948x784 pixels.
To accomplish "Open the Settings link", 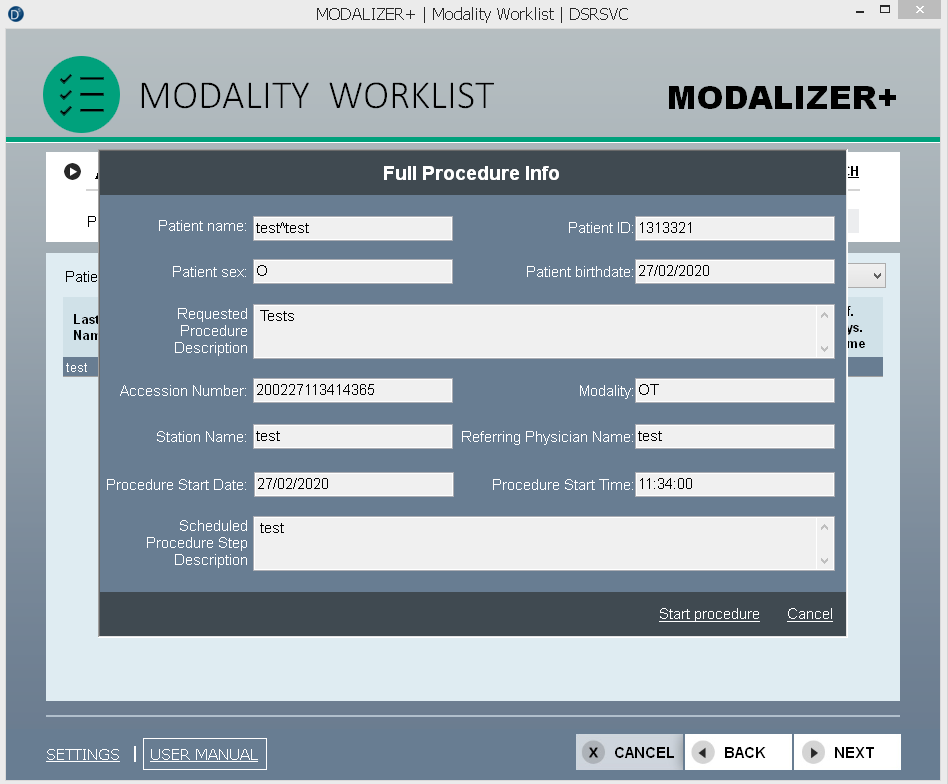I will click(83, 754).
